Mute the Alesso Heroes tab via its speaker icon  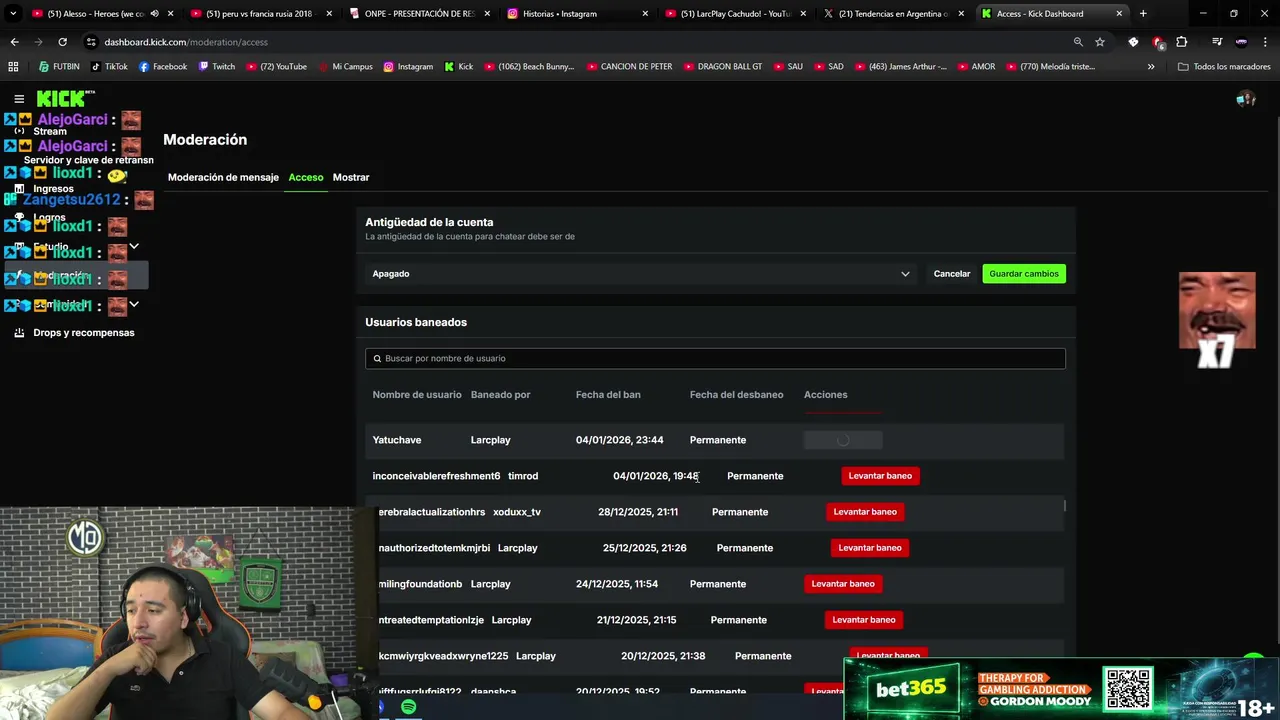154,14
